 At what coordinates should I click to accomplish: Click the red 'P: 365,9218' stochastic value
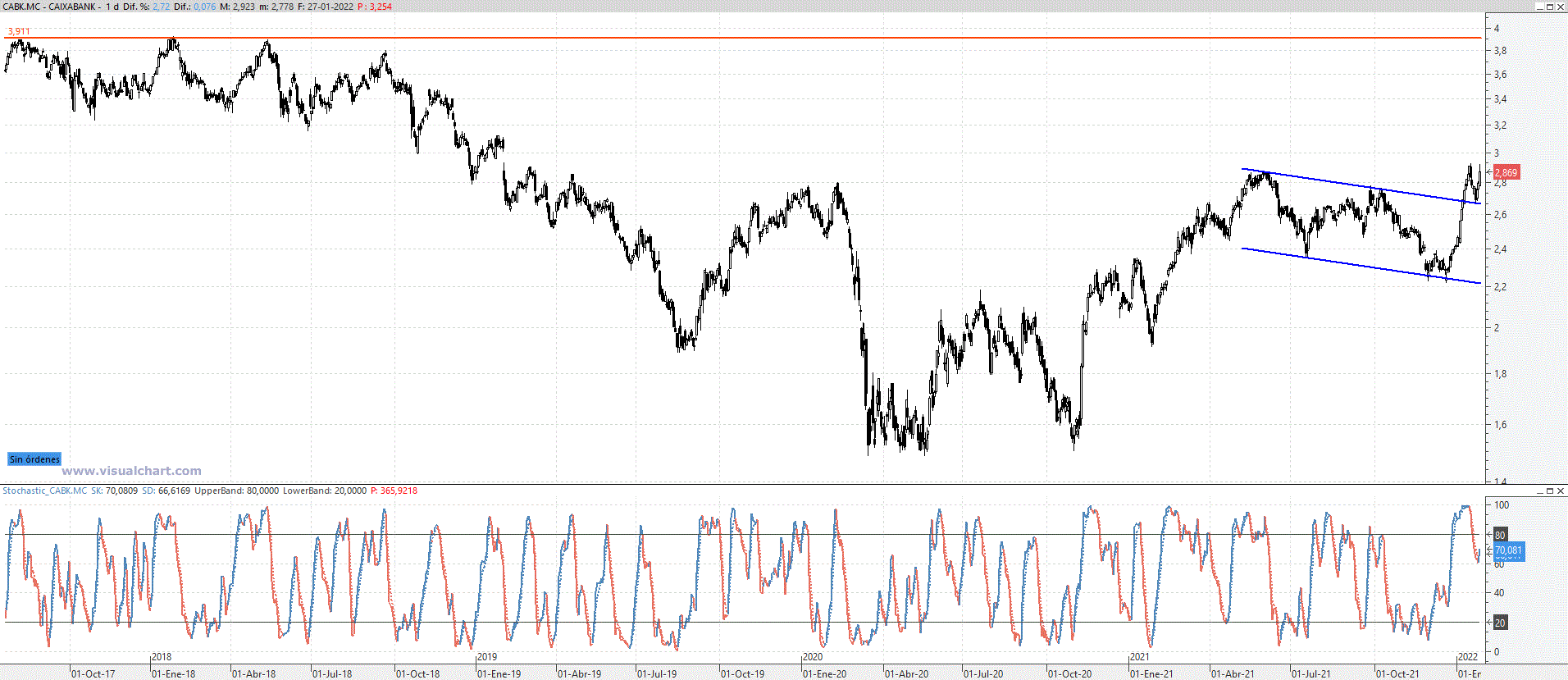pos(394,491)
